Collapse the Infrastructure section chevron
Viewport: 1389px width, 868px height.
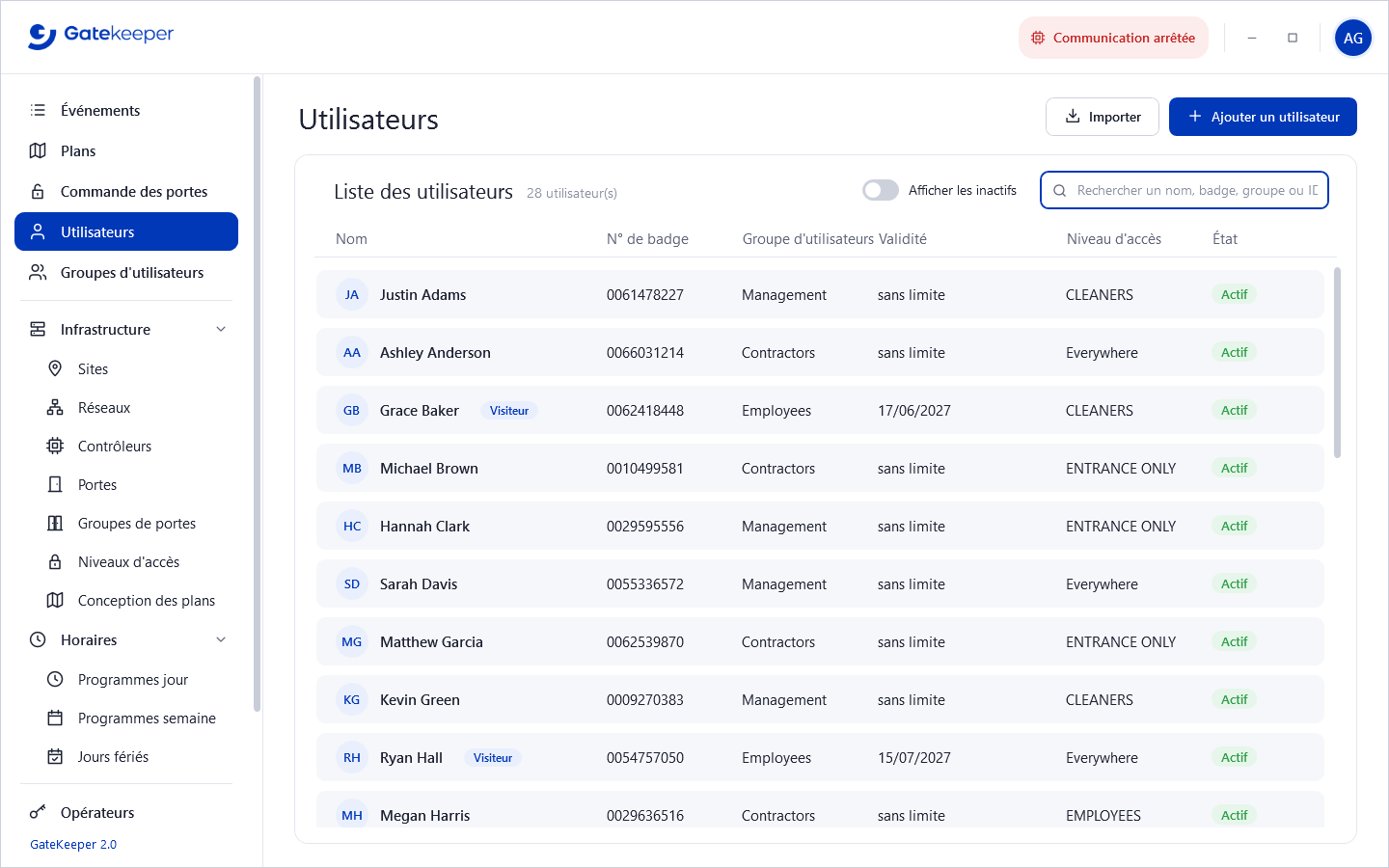point(221,329)
